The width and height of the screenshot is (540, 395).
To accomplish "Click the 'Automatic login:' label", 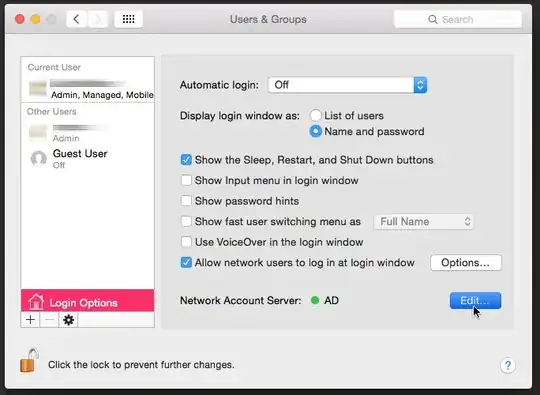I will click(x=219, y=85).
